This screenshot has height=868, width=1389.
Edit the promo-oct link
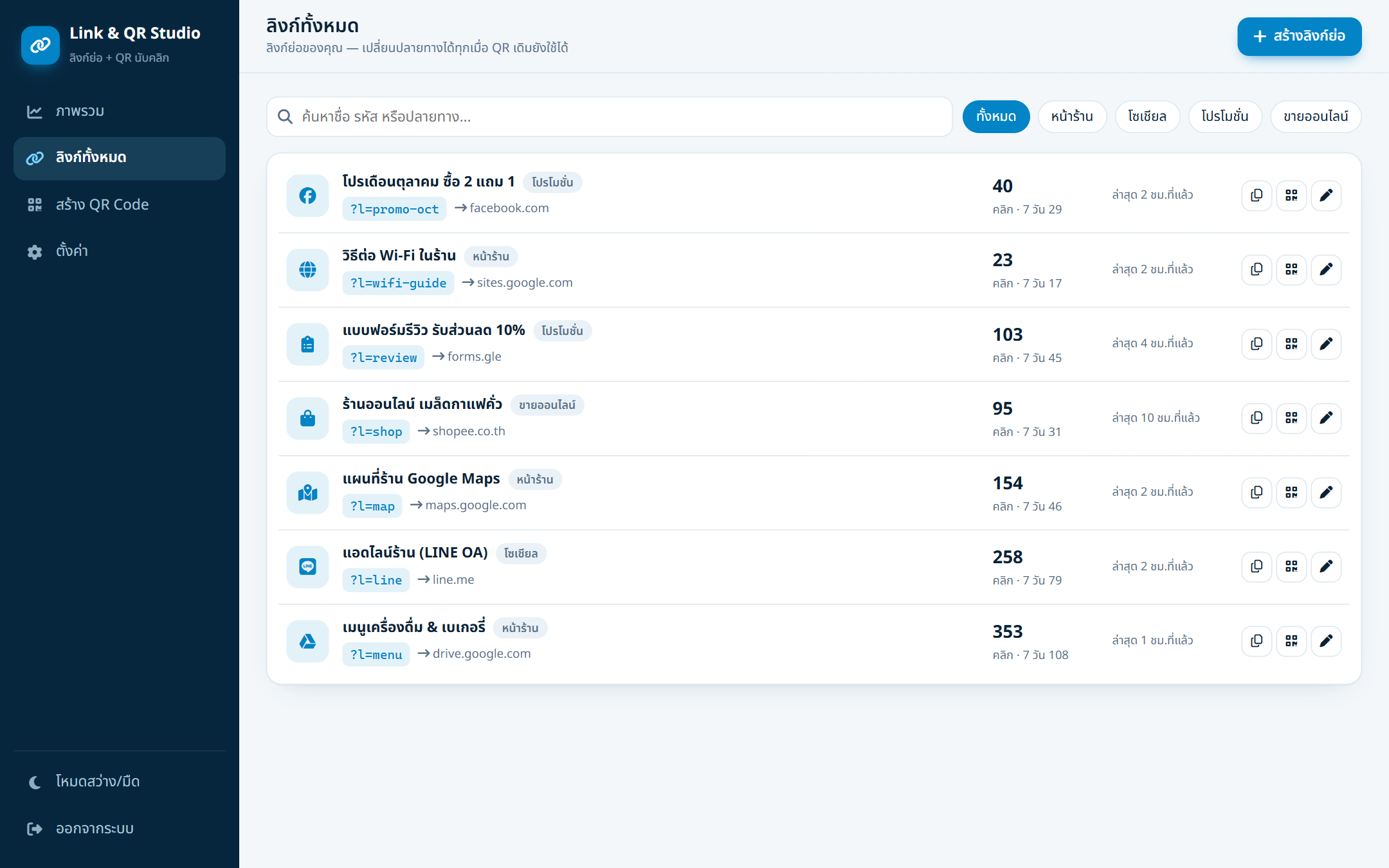(x=1326, y=195)
